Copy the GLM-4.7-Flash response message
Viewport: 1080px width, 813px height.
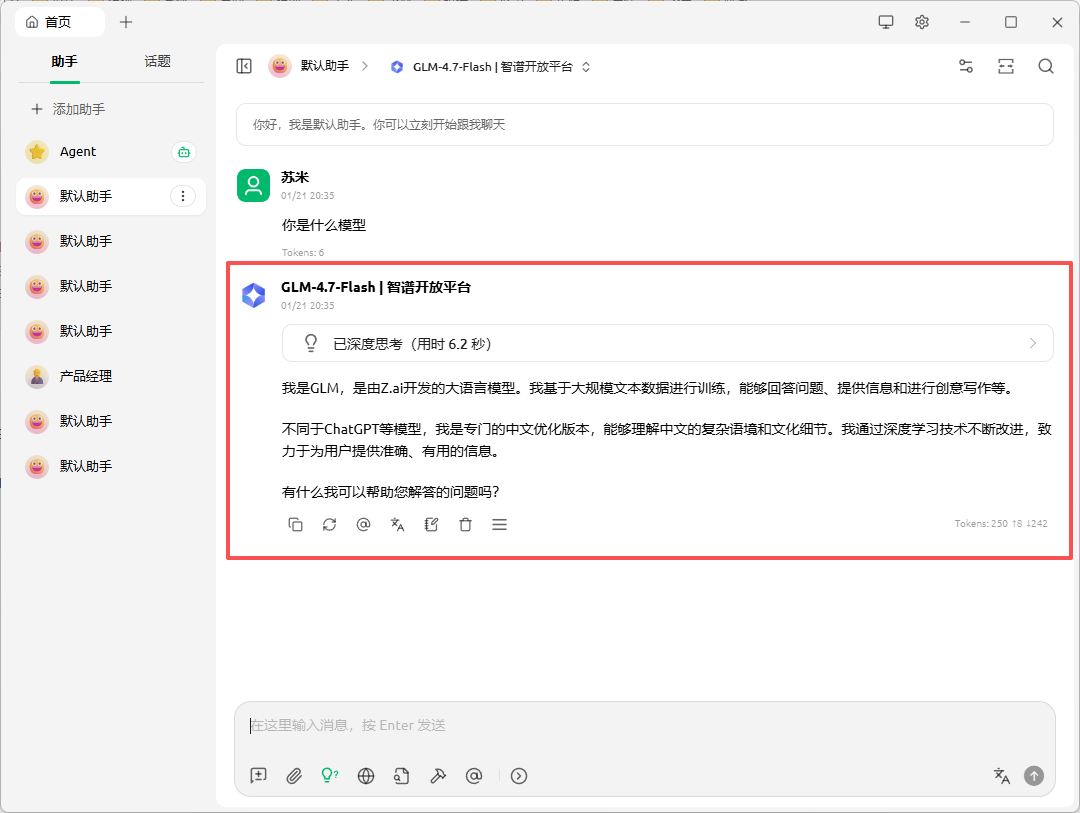[296, 524]
